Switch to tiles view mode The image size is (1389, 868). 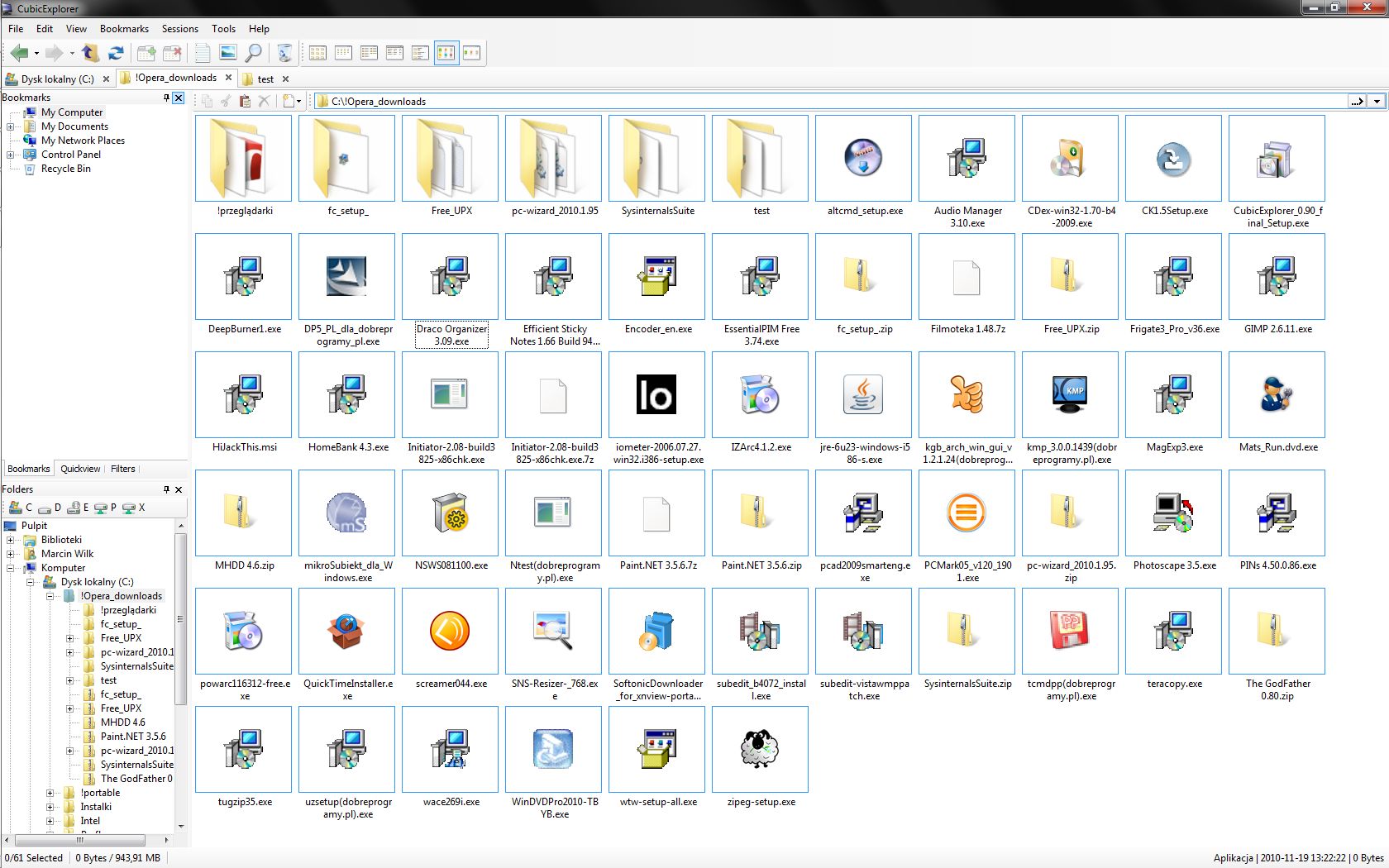421,53
